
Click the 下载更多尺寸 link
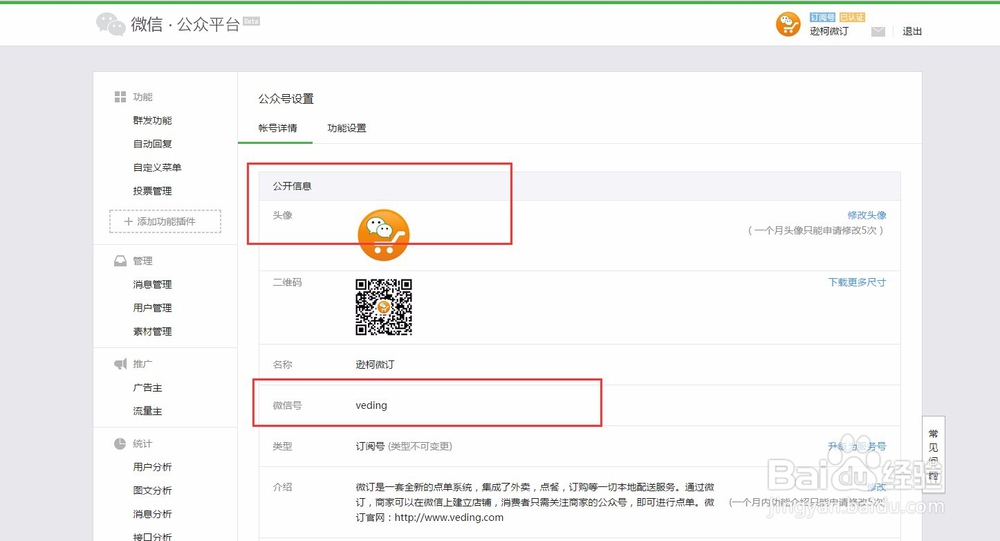click(x=857, y=282)
